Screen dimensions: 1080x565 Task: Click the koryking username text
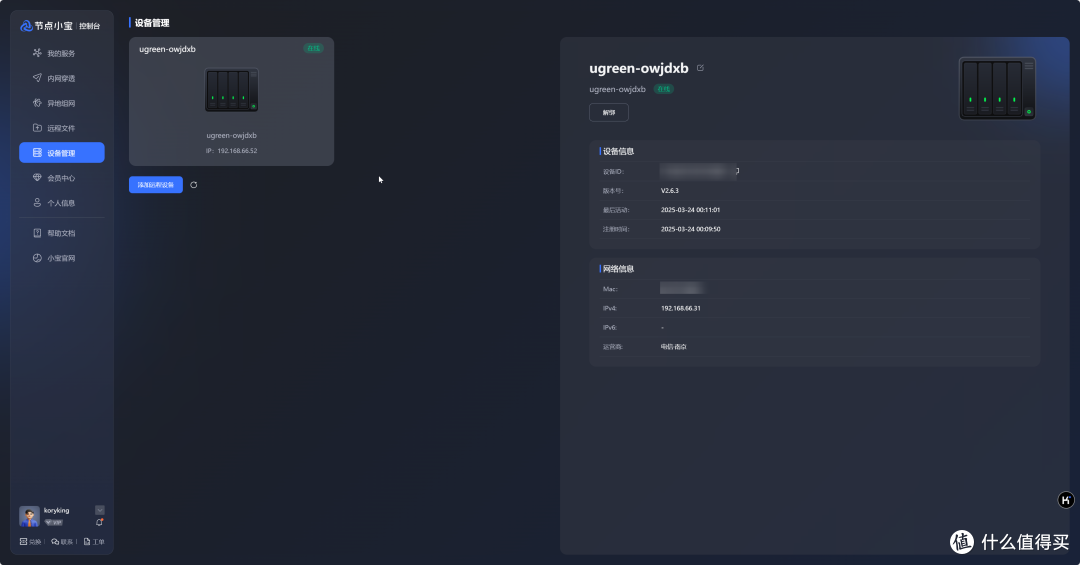pyautogui.click(x=56, y=511)
